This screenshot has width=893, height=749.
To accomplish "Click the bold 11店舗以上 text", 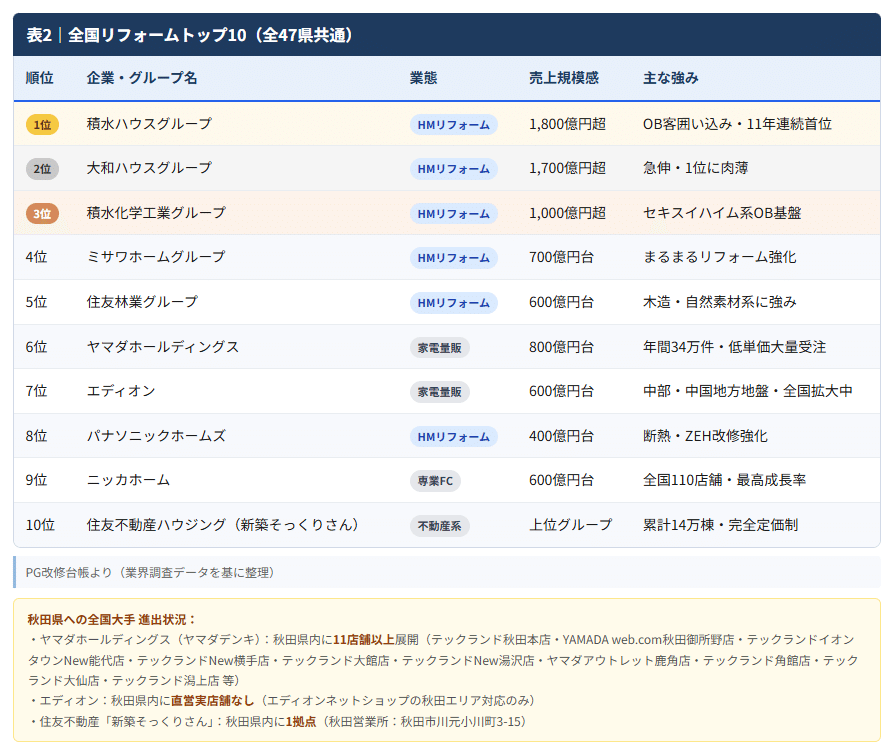I will (364, 640).
